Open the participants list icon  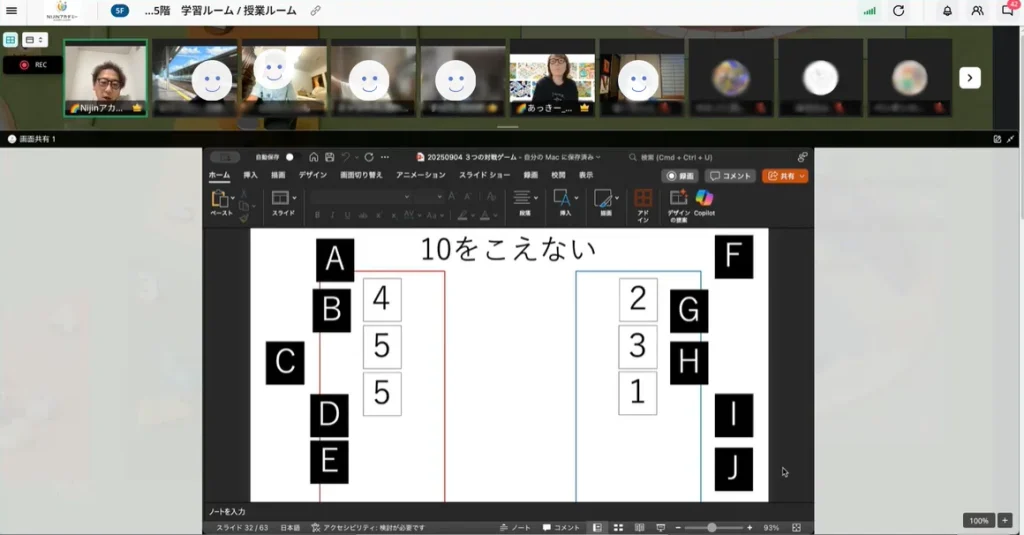(x=977, y=11)
